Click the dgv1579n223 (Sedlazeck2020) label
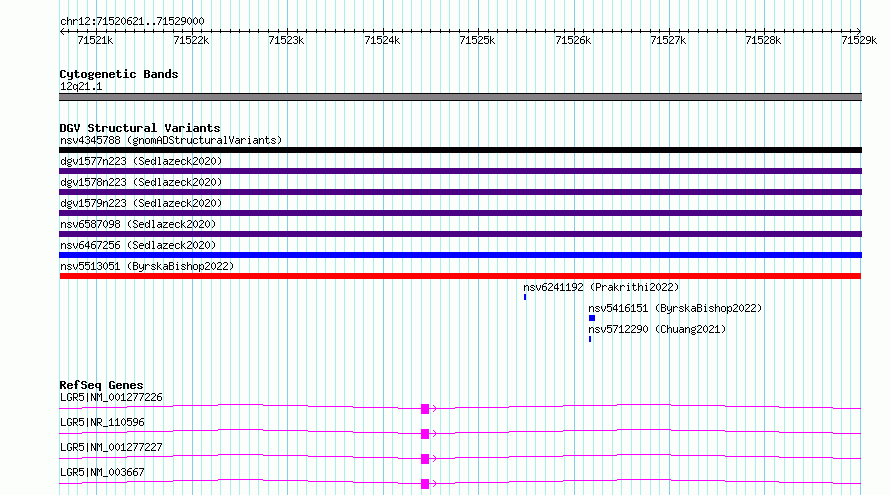Image resolution: width=890 pixels, height=495 pixels. coord(141,203)
